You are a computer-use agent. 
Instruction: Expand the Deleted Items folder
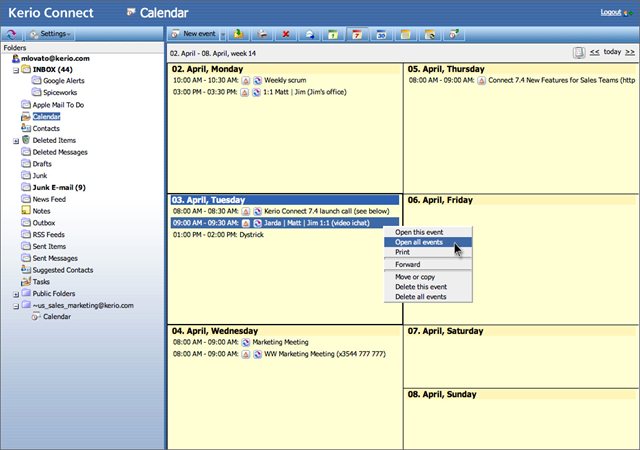coord(16,141)
